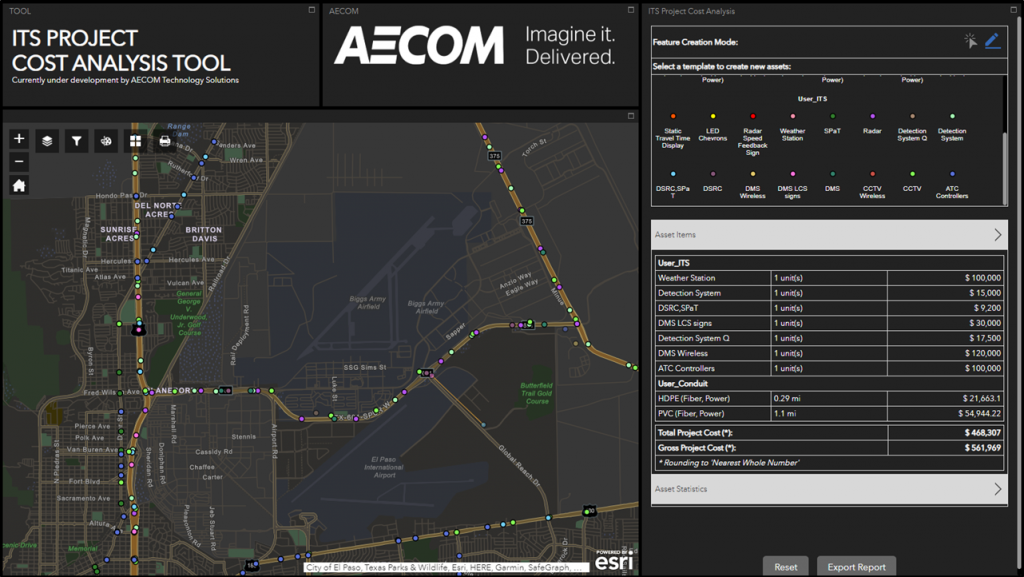Open the basemap gallery grid icon
The width and height of the screenshot is (1024, 577).
(135, 141)
